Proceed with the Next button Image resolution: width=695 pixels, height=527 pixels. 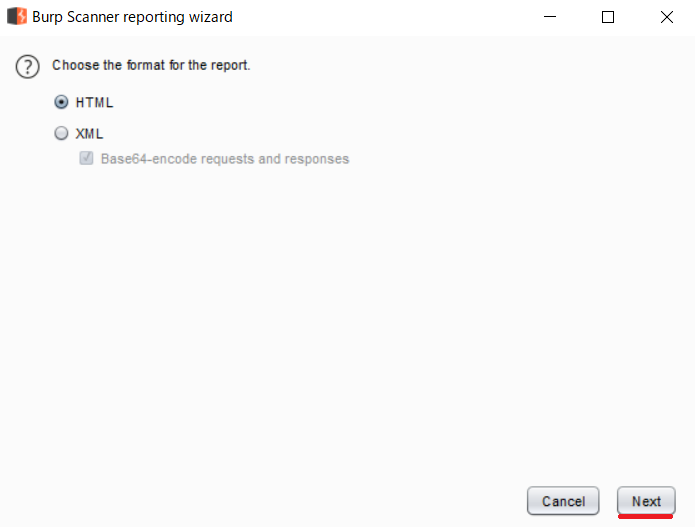(646, 501)
